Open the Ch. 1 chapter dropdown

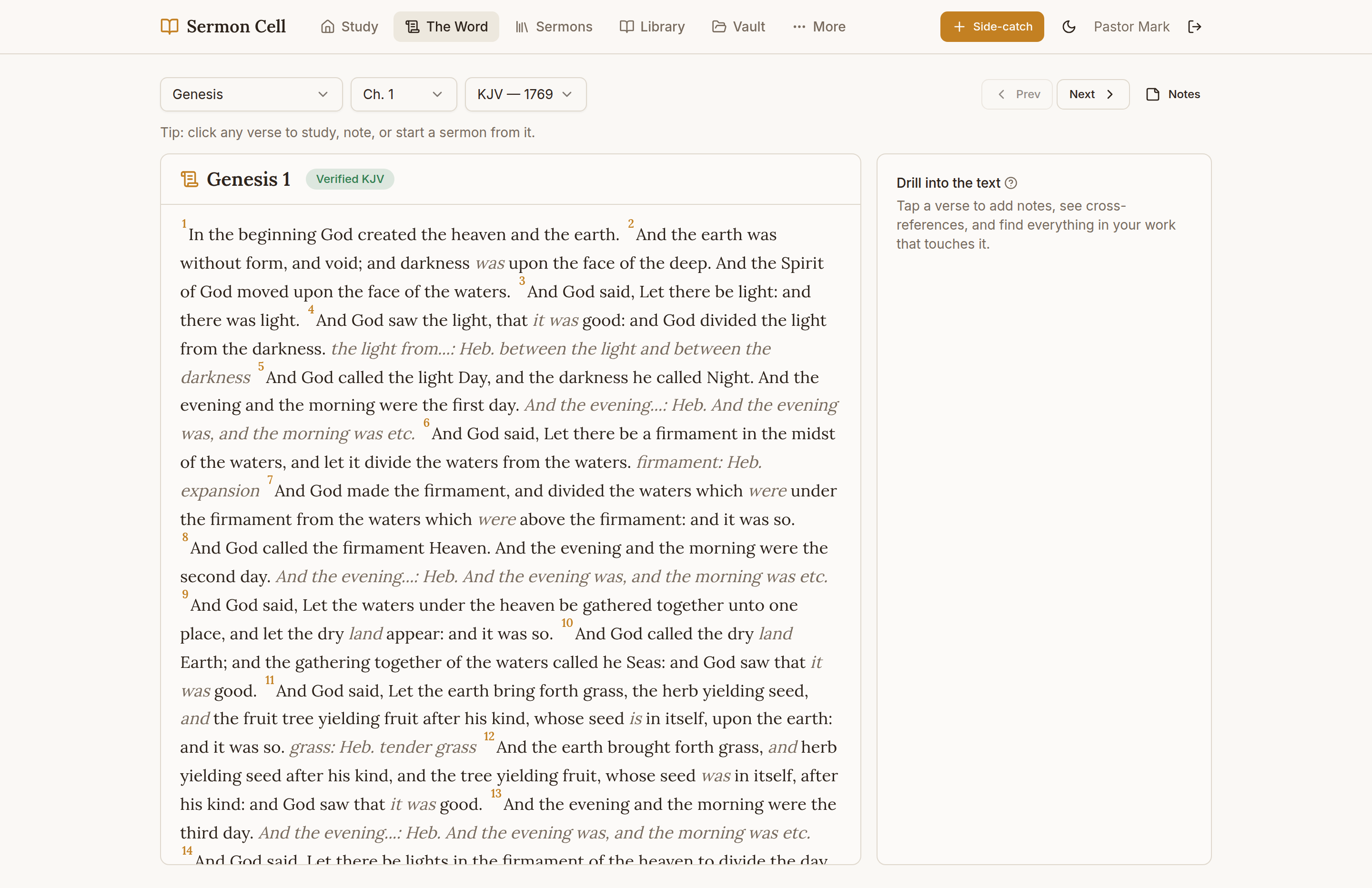click(404, 94)
